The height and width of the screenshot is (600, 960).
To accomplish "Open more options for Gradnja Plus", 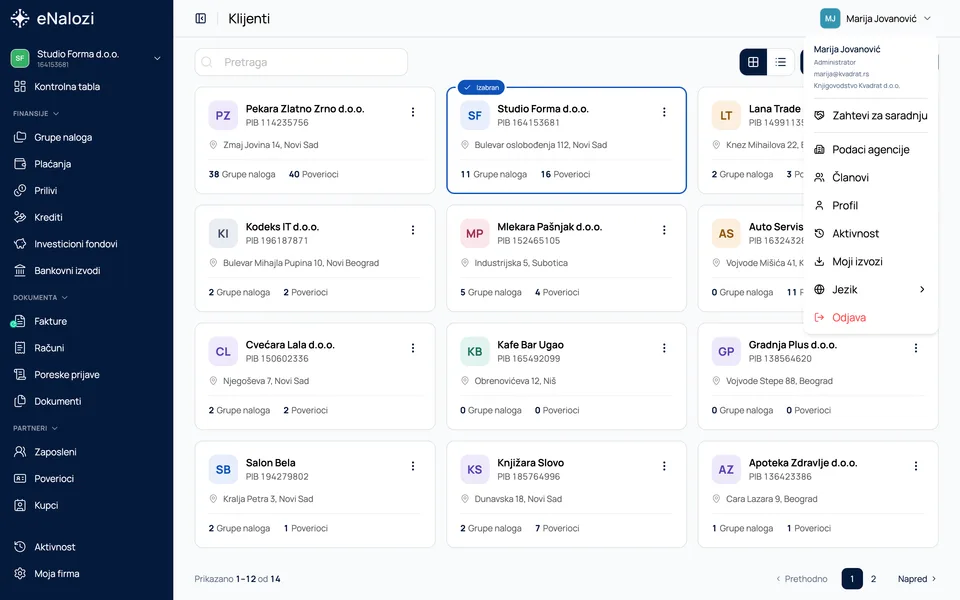I will tap(915, 348).
